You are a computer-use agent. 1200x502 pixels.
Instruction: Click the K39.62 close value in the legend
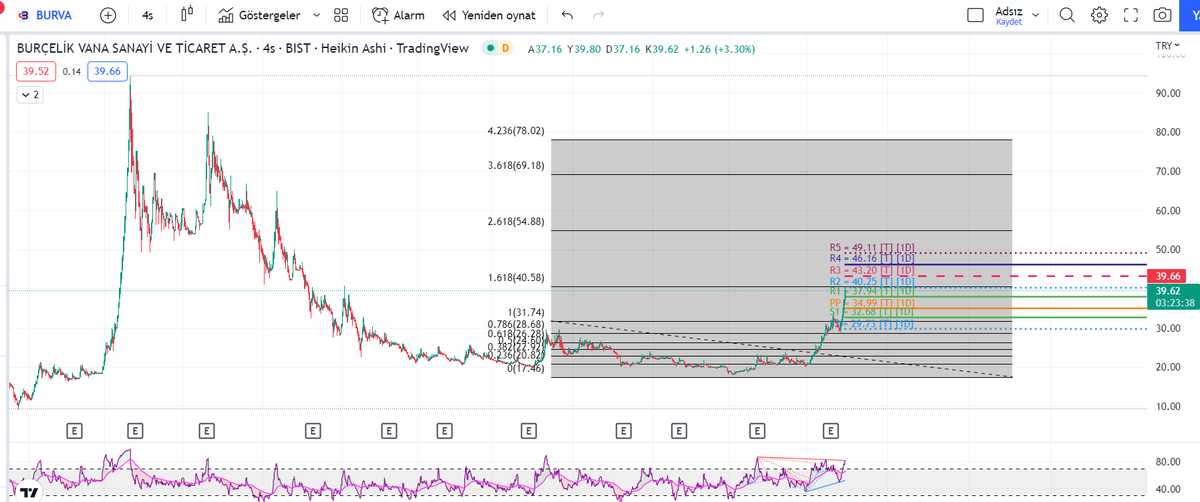pyautogui.click(x=662, y=48)
